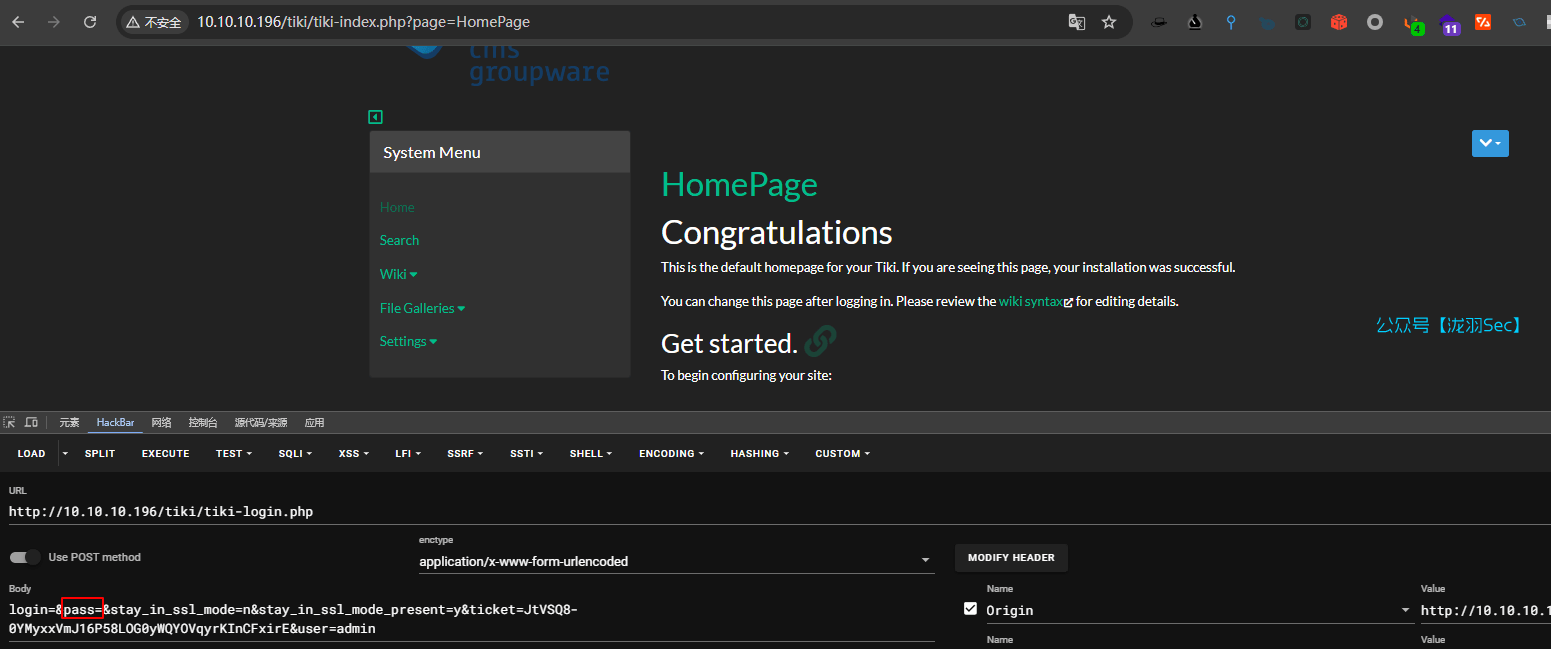Follow the wiki syntax link
The image size is (1551, 649).
tap(1030, 301)
